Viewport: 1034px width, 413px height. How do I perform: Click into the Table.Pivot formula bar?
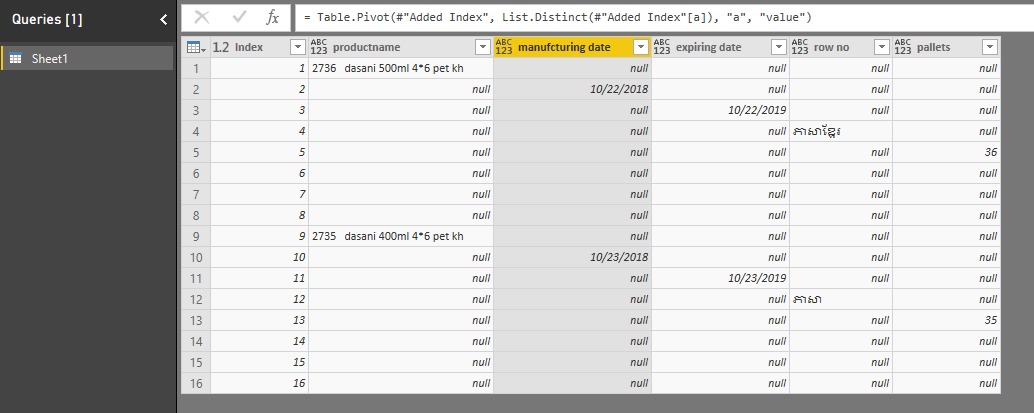[663, 18]
